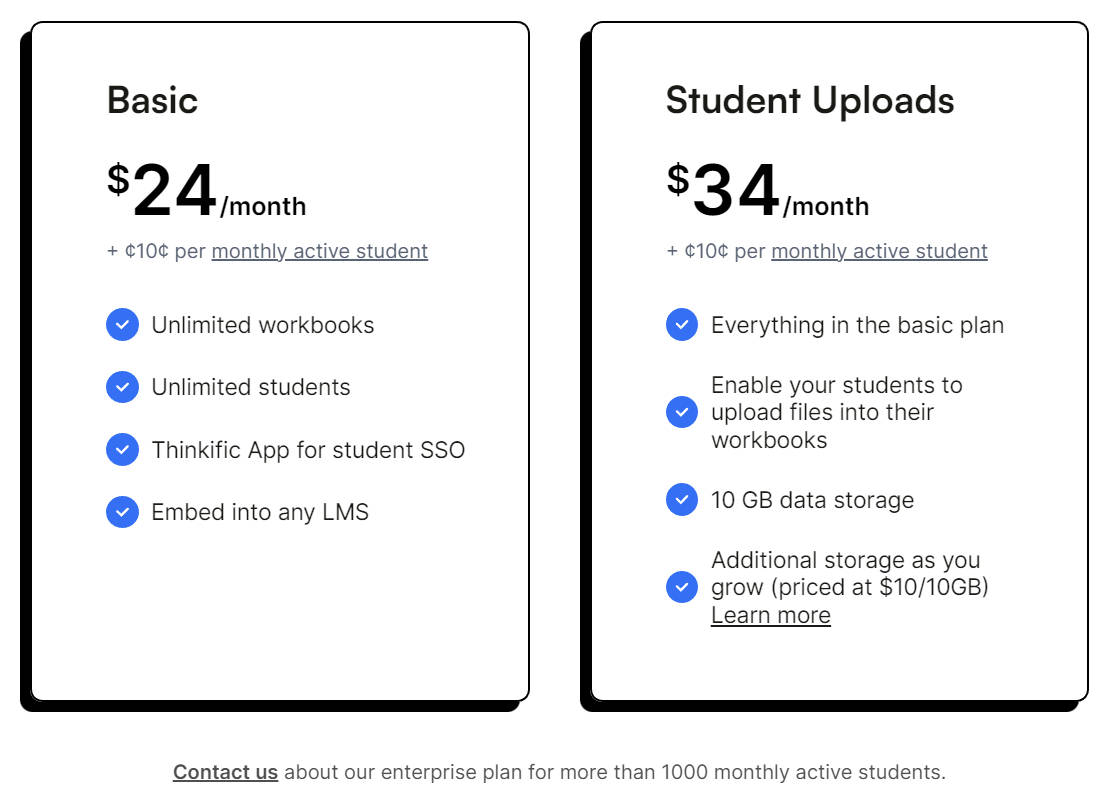Select the check icon for Thinkific App for student SSO
1108x800 pixels.
point(122,449)
